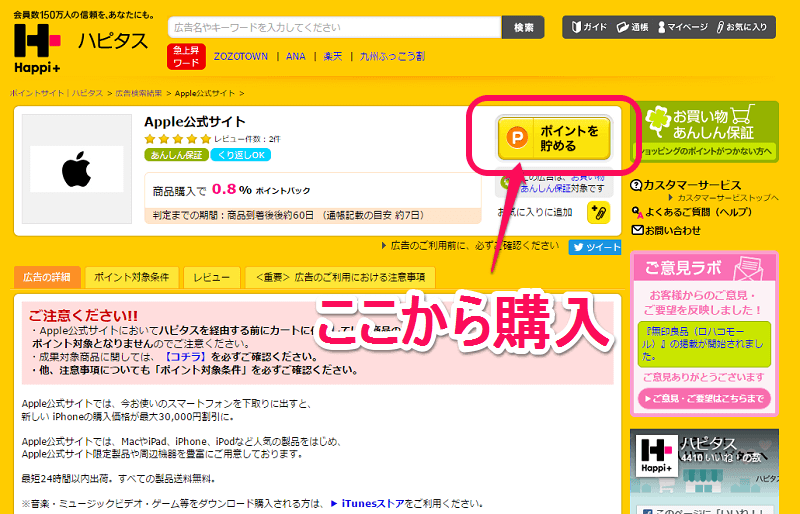Click the ANA trending keyword
This screenshot has width=800, height=514.
[295, 56]
